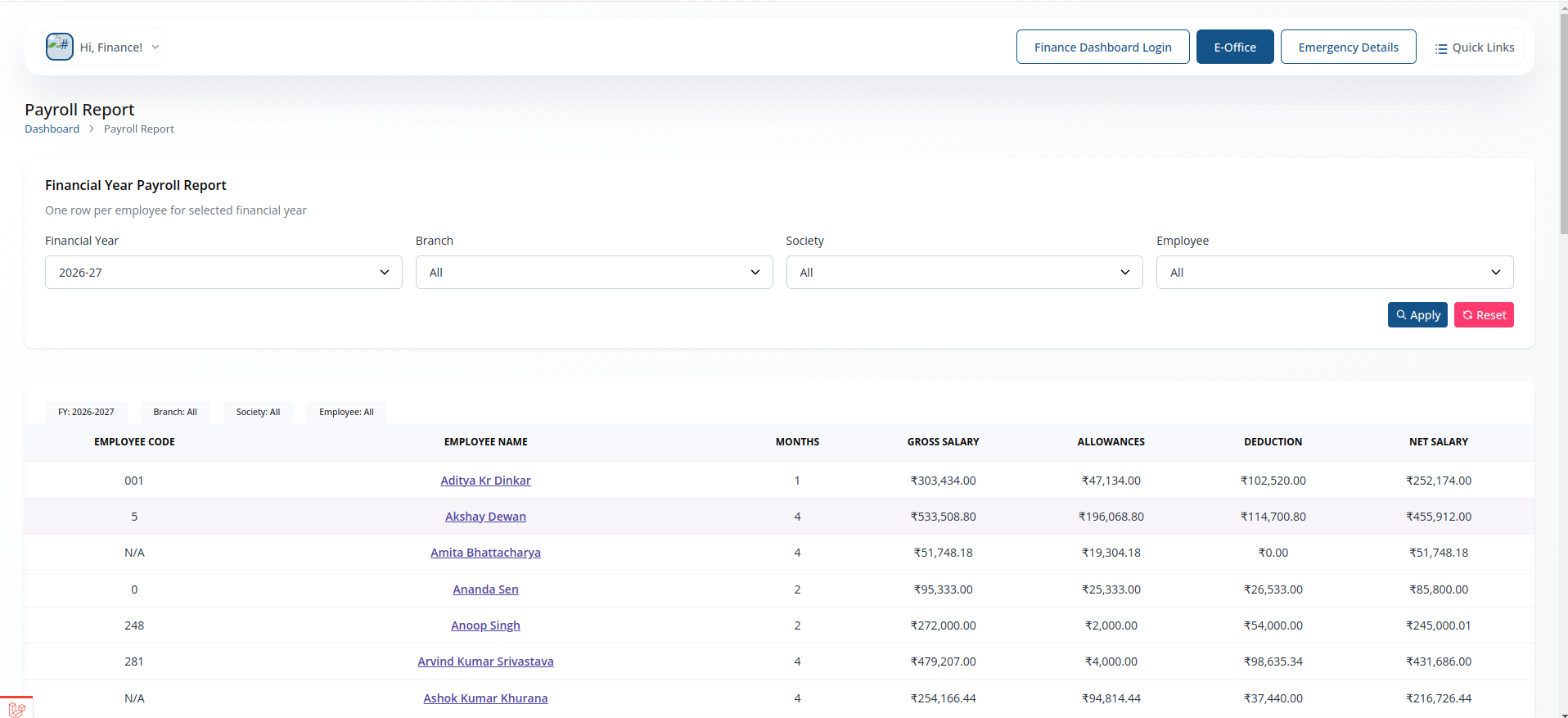
Task: Click the Deduction column header
Action: tap(1273, 442)
